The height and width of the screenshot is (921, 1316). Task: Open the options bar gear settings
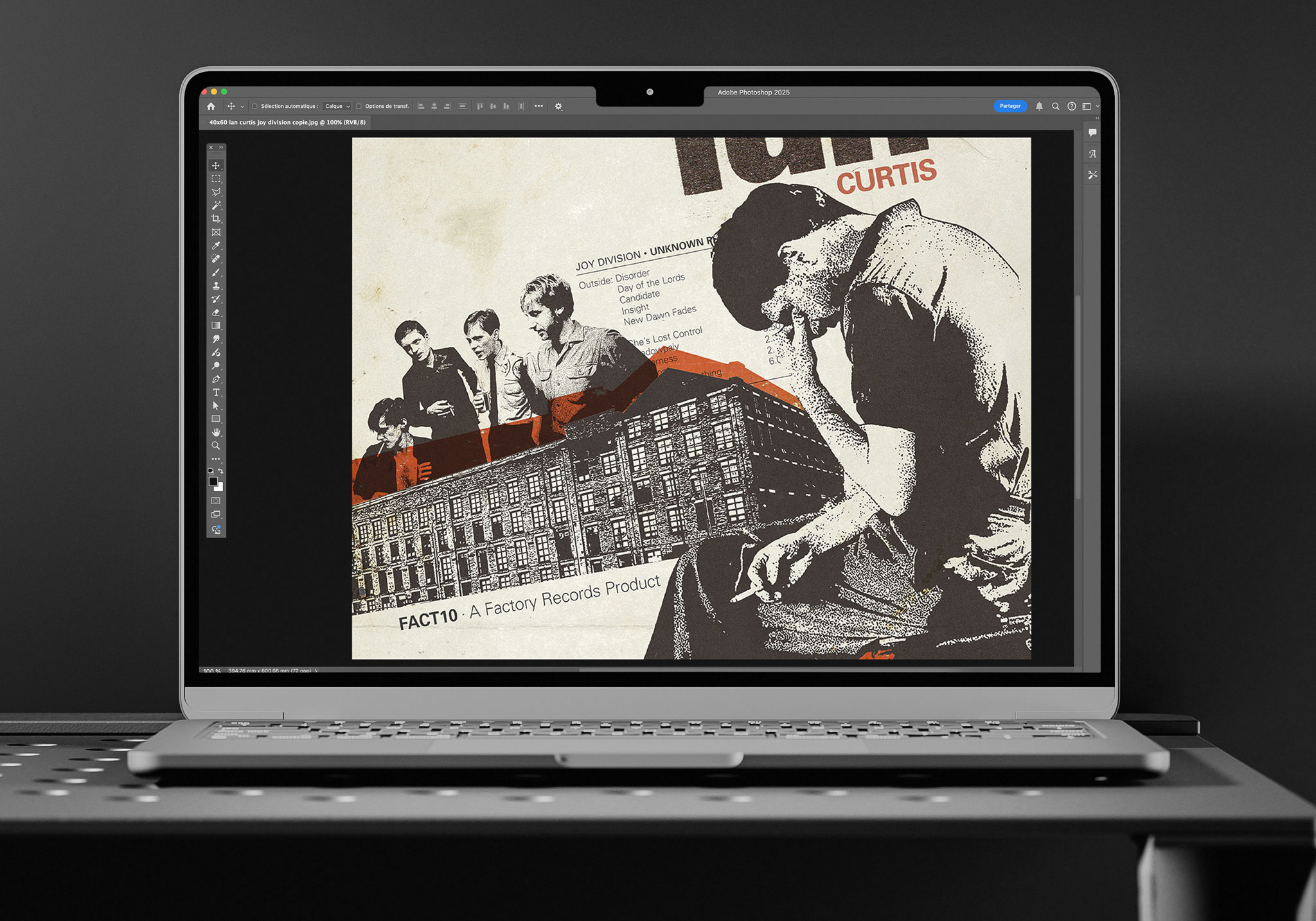point(558,107)
